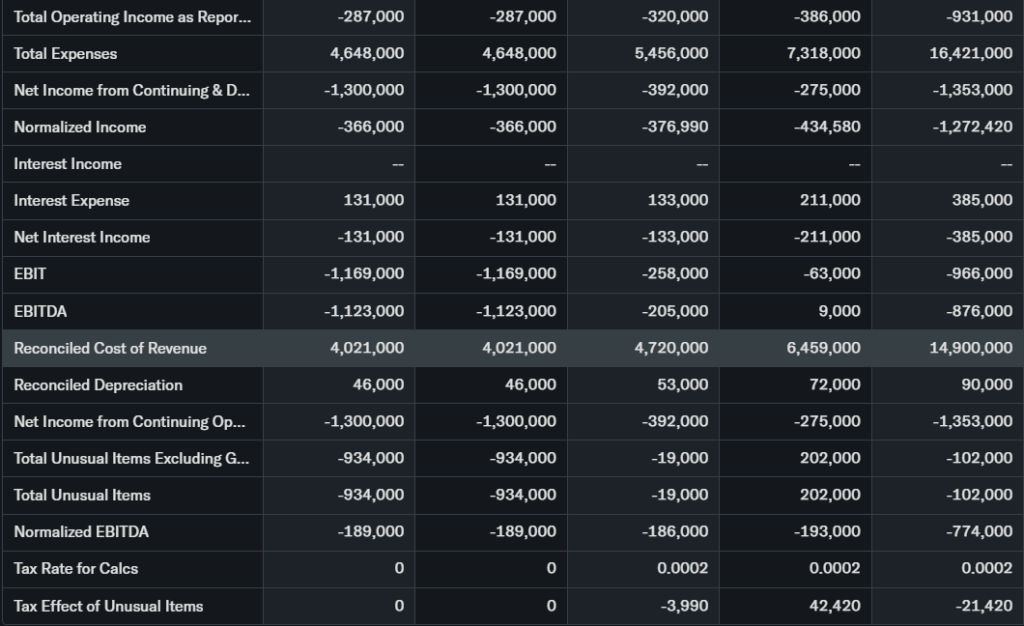Screen dimensions: 1024x626
Task: Click the Tax Rate for Calcs label
Action: coord(76,569)
